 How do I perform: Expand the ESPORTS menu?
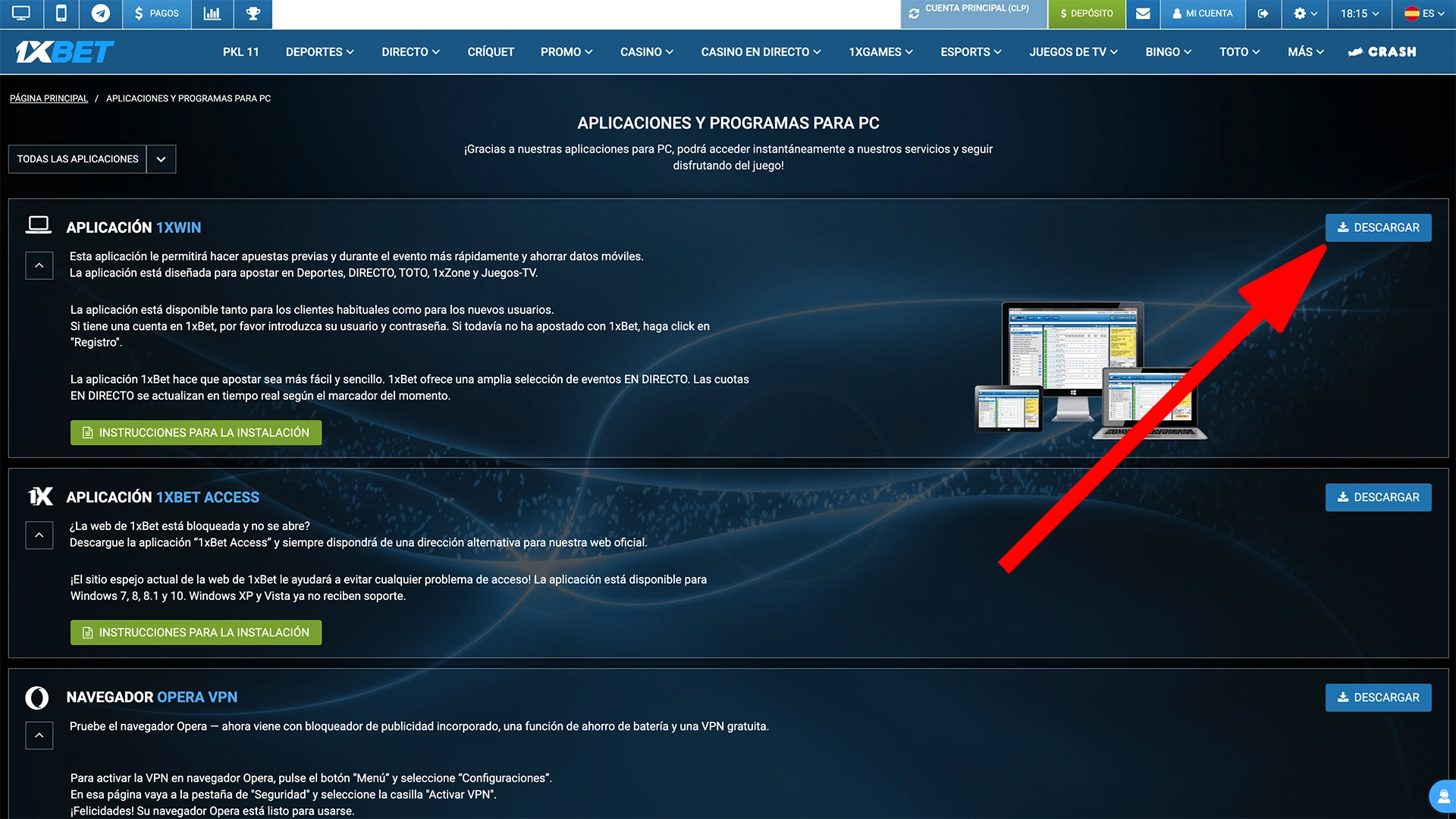(x=971, y=52)
